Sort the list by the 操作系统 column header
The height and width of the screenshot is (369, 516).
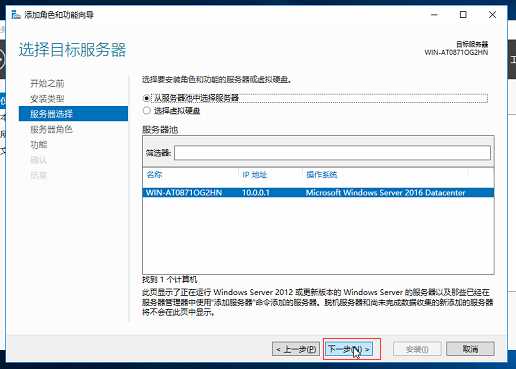[322, 174]
